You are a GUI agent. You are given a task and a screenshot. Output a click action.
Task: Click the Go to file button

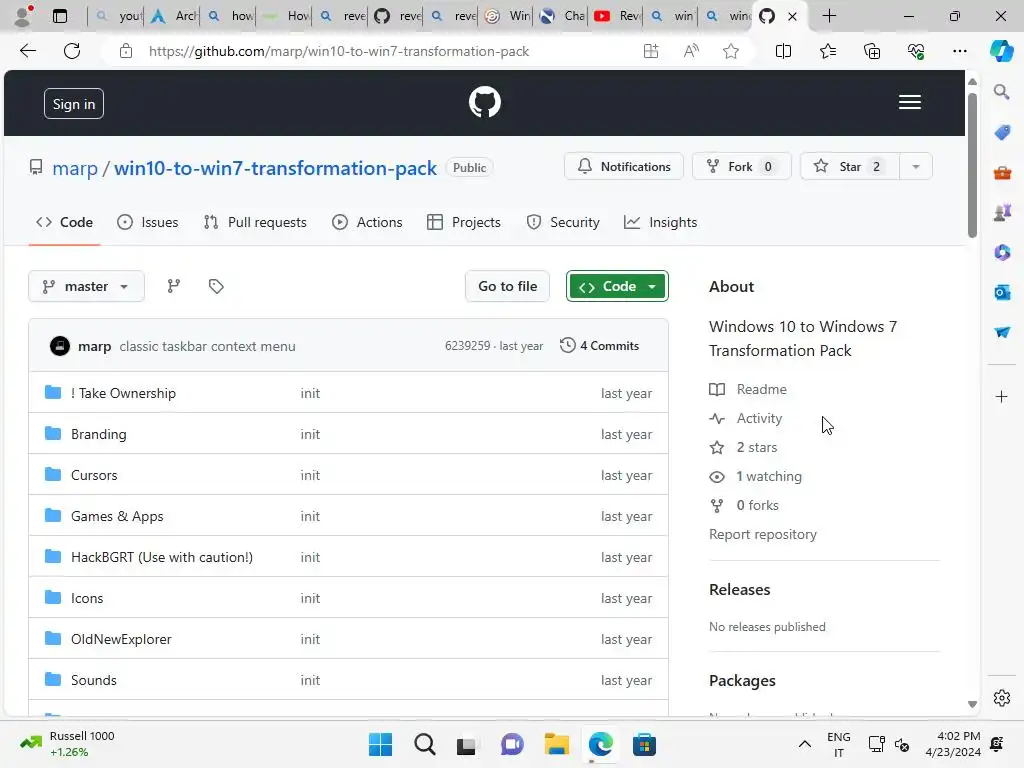507,286
